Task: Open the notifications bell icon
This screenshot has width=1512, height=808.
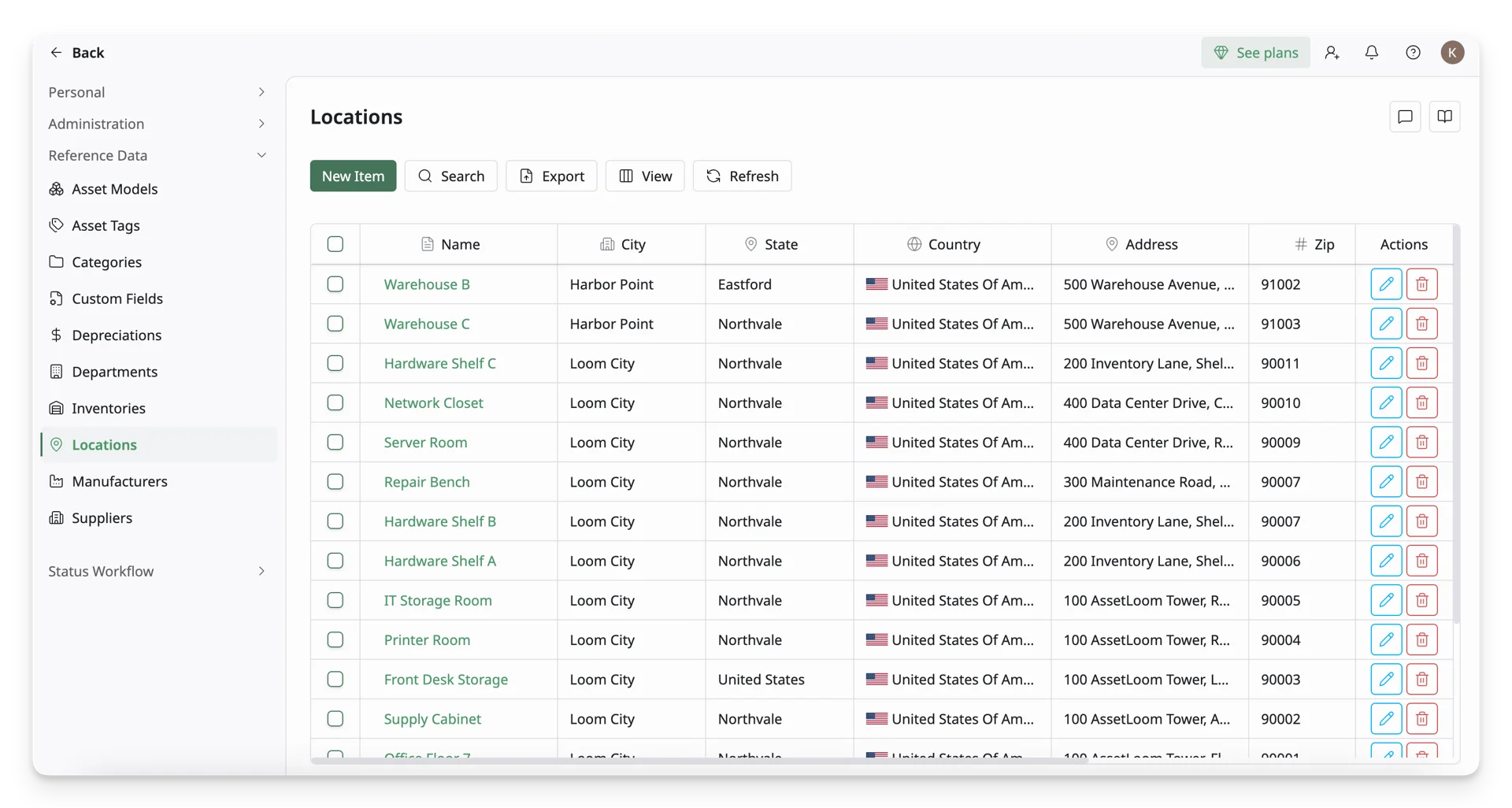Action: pos(1372,52)
